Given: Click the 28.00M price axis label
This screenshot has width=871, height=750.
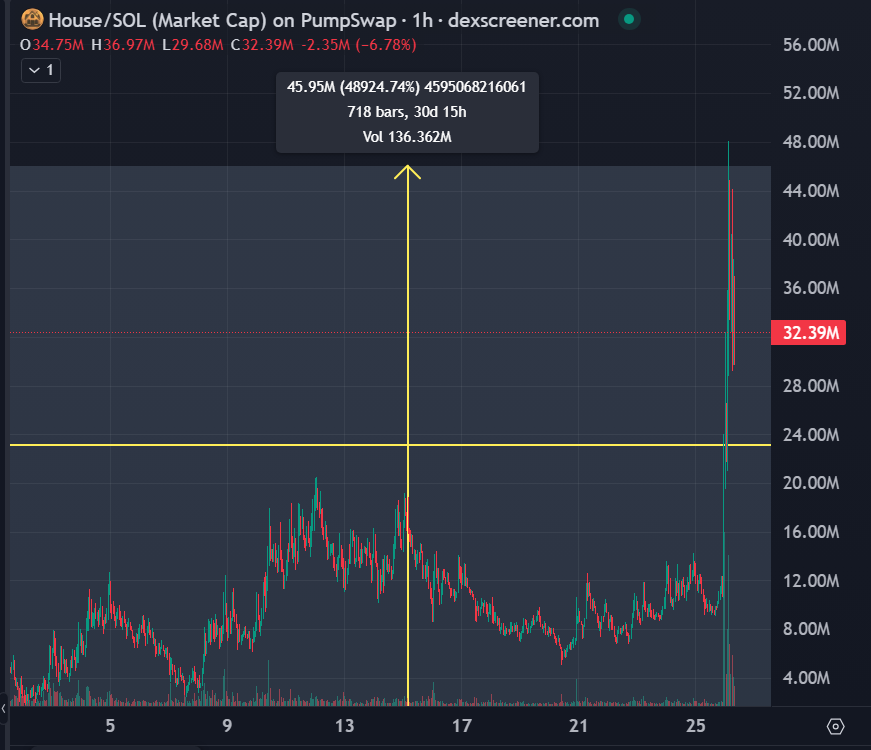Looking at the screenshot, I should click(811, 386).
